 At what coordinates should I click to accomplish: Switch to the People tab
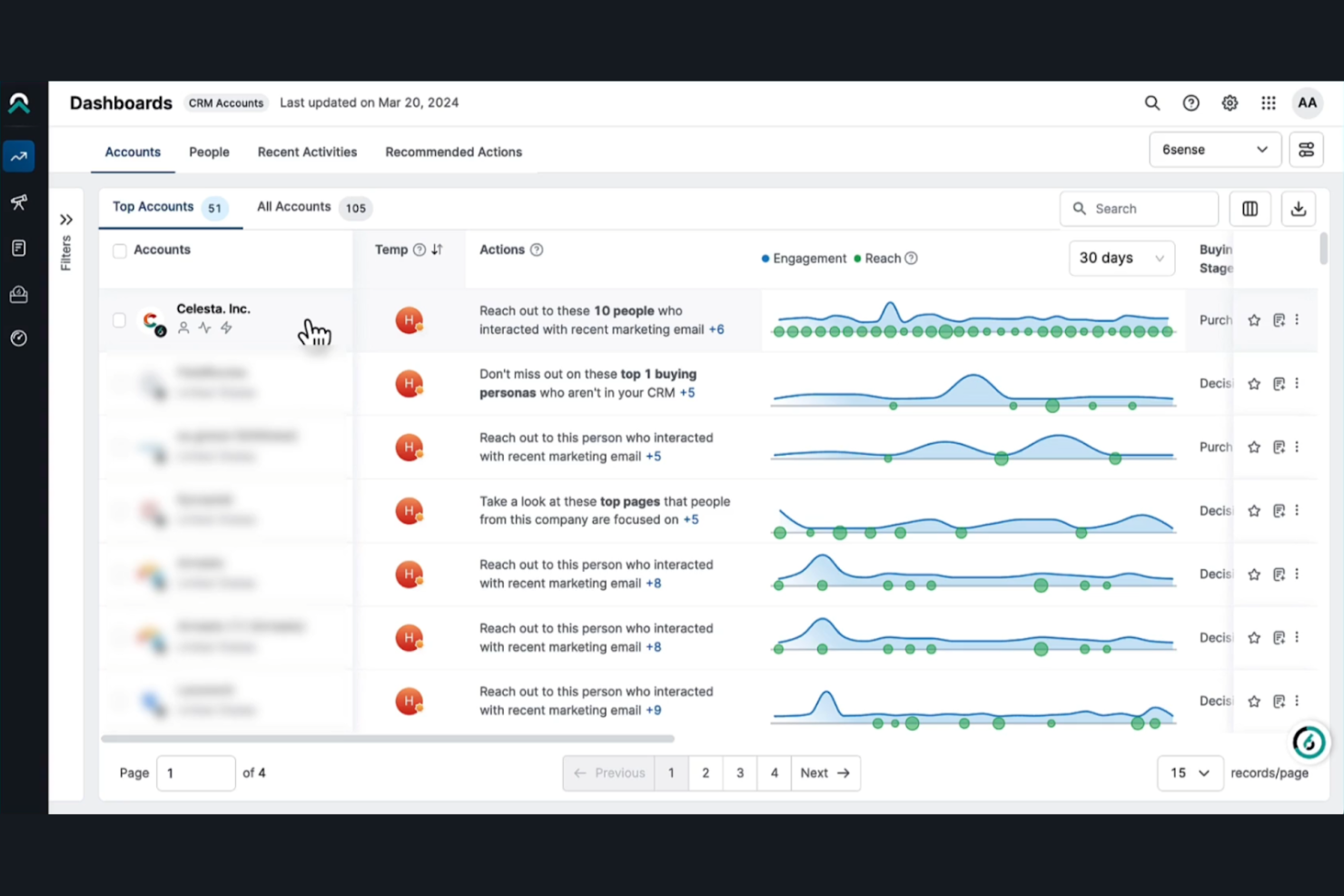pos(209,152)
